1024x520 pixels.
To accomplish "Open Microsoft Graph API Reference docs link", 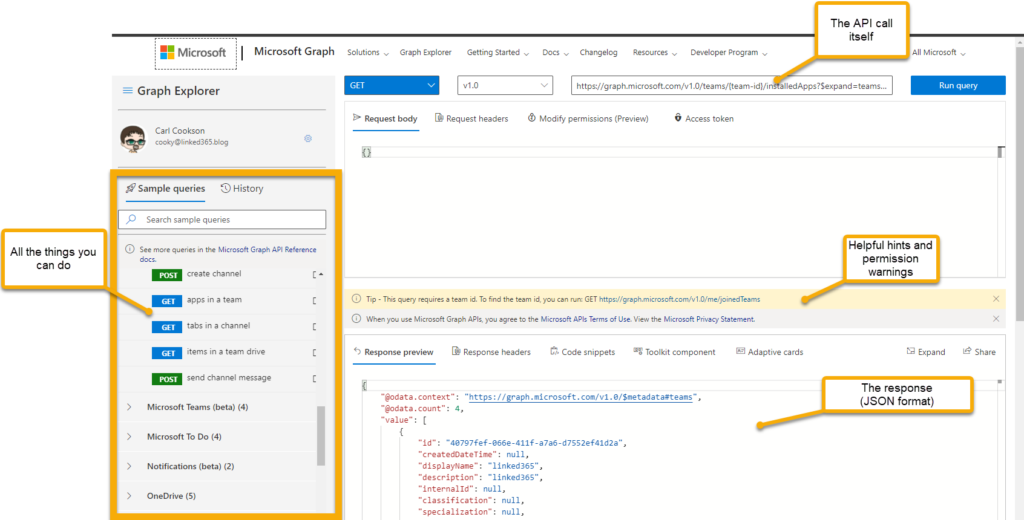I will pos(267,250).
